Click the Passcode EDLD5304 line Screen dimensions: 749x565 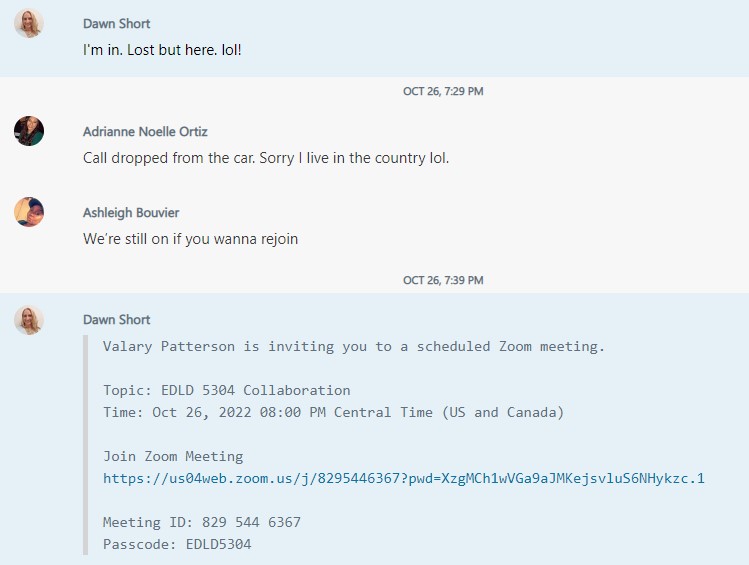pos(176,544)
